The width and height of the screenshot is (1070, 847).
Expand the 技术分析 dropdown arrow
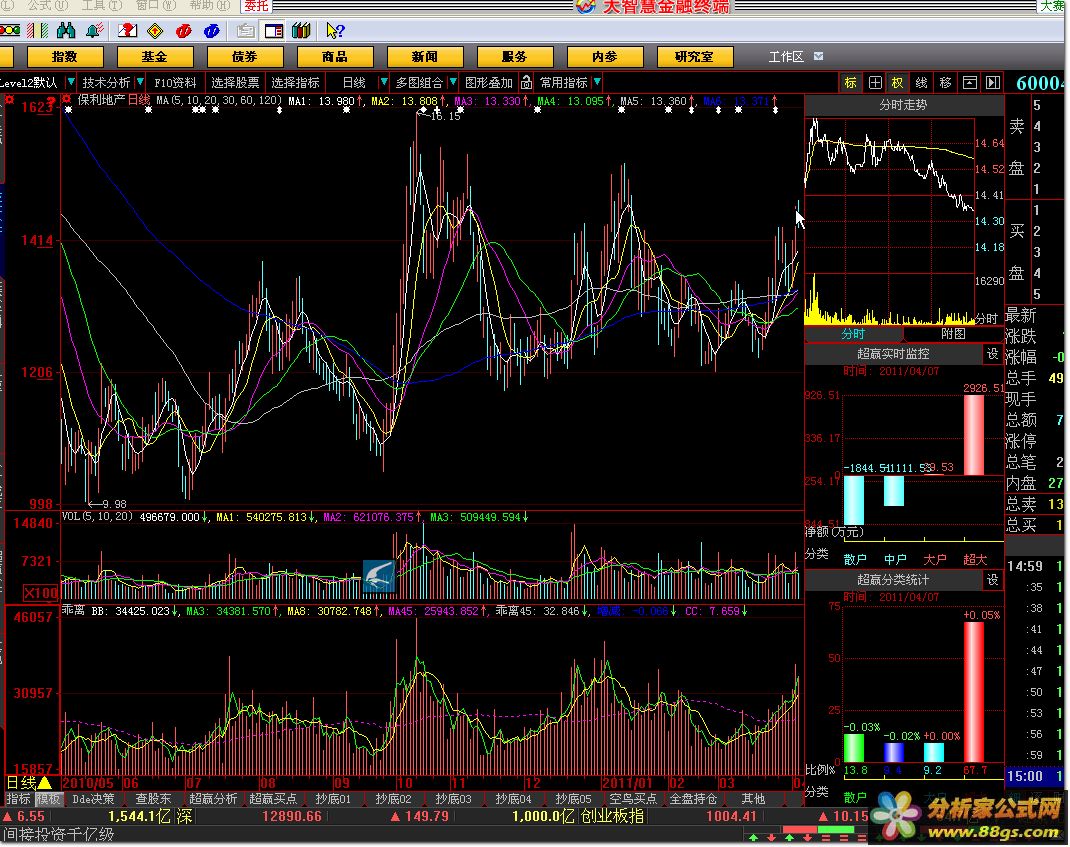(x=140, y=83)
